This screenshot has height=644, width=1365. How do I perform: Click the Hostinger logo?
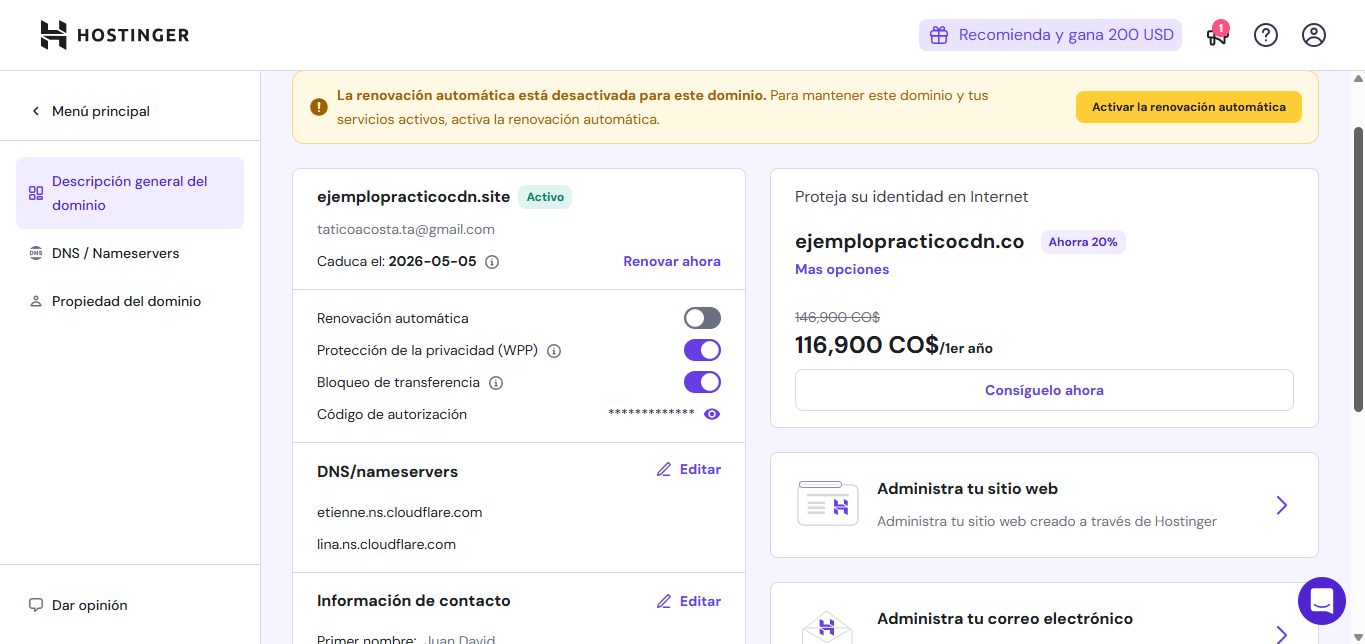115,35
